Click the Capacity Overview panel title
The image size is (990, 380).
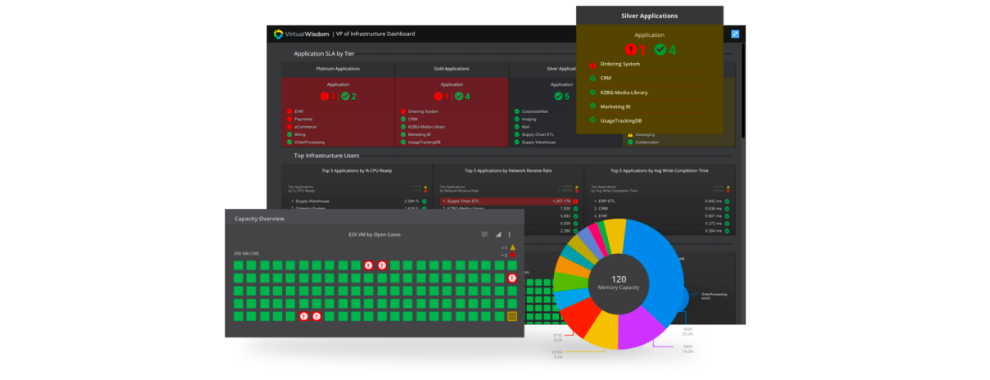(259, 218)
